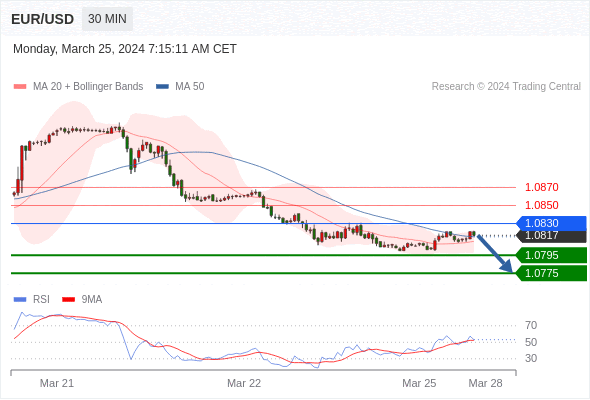590x400 pixels.
Task: Click the blue 1.0830 pivot price tag
Action: [552, 224]
